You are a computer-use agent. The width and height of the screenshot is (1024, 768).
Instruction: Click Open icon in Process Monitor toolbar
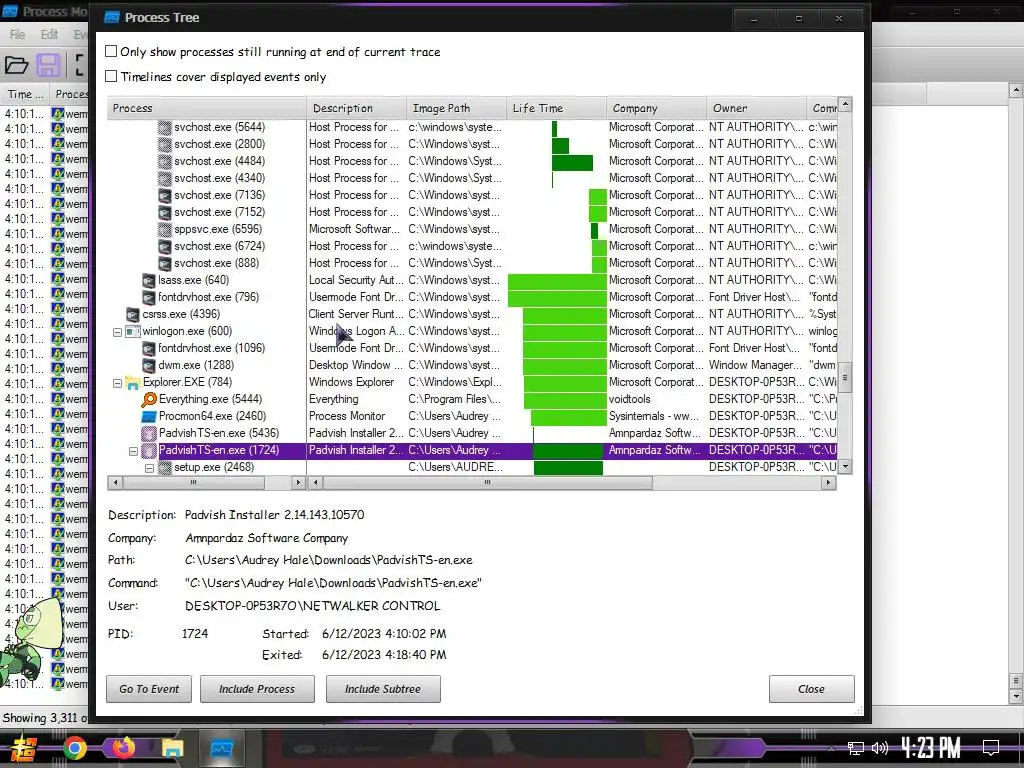(16, 65)
